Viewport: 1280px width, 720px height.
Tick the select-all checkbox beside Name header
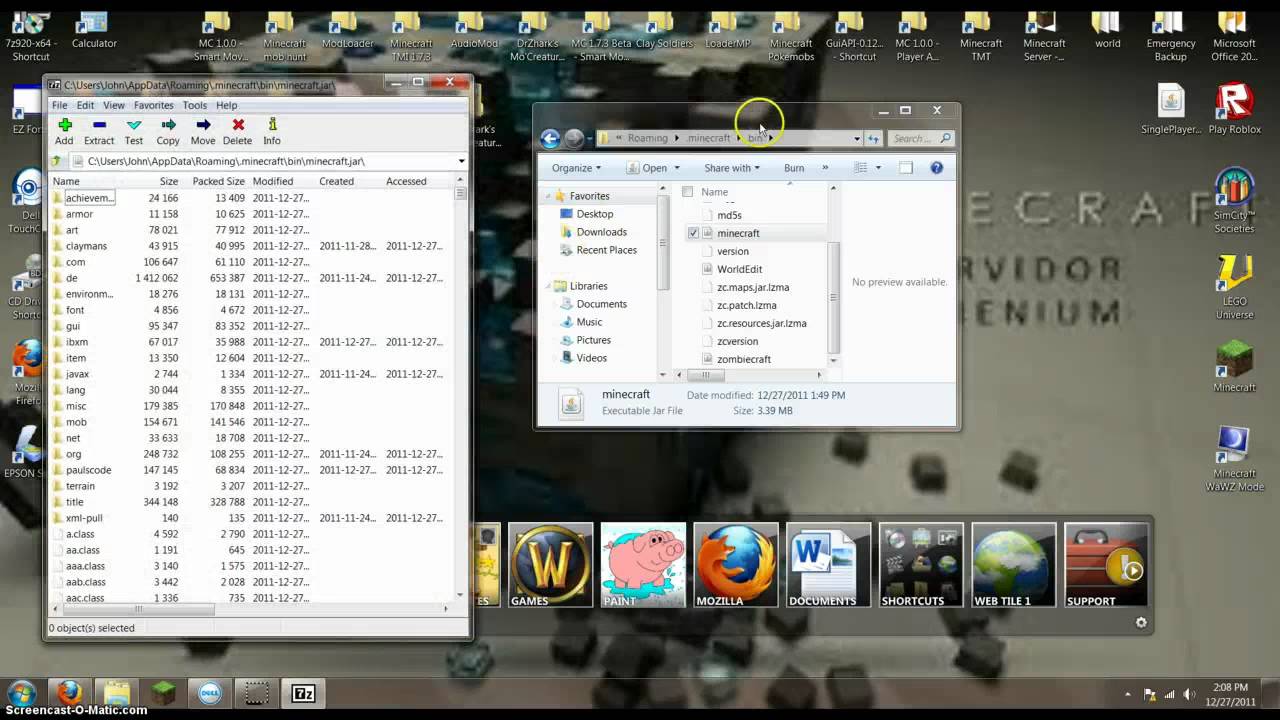tap(687, 191)
